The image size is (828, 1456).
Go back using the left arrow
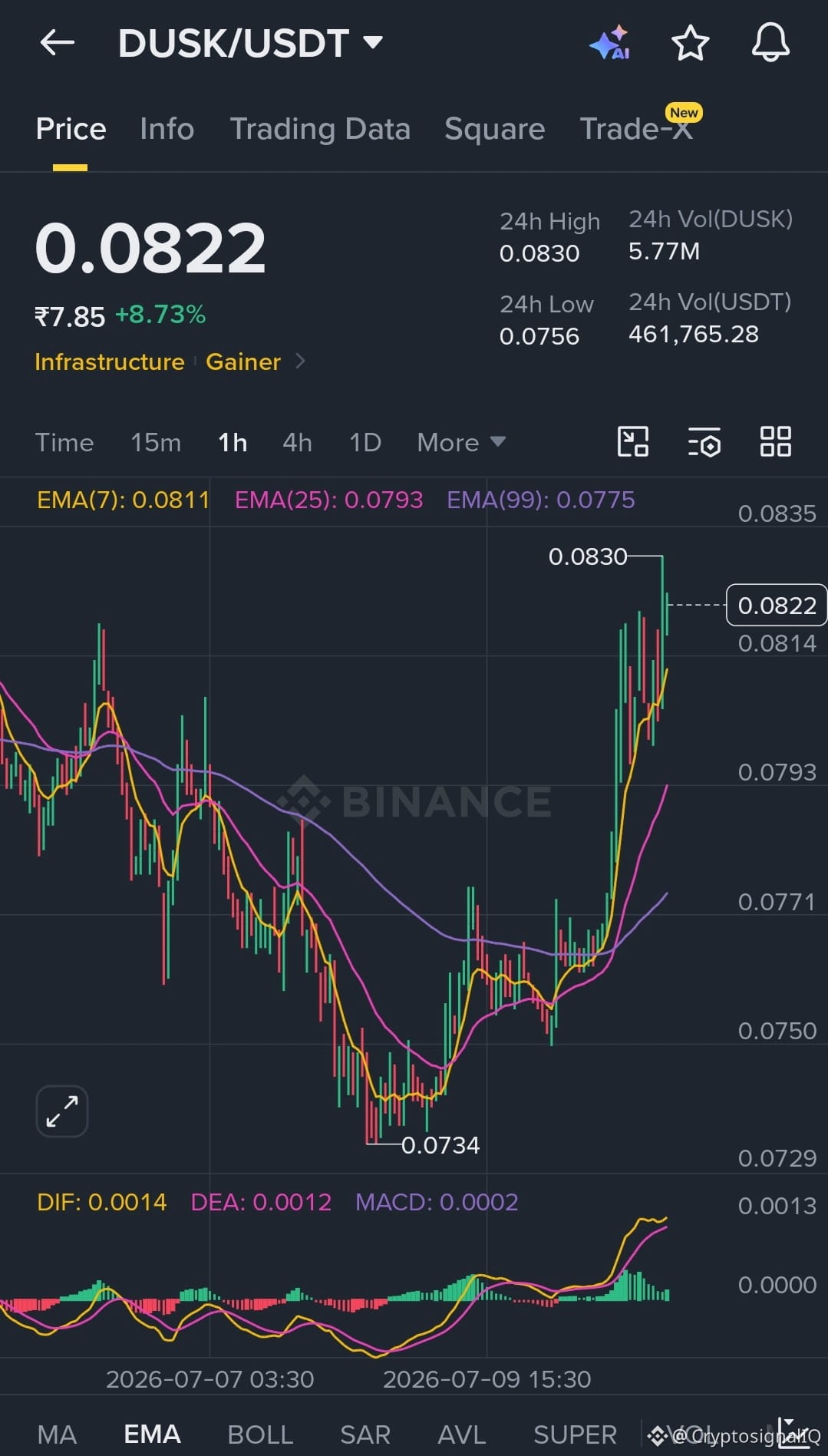coord(58,43)
